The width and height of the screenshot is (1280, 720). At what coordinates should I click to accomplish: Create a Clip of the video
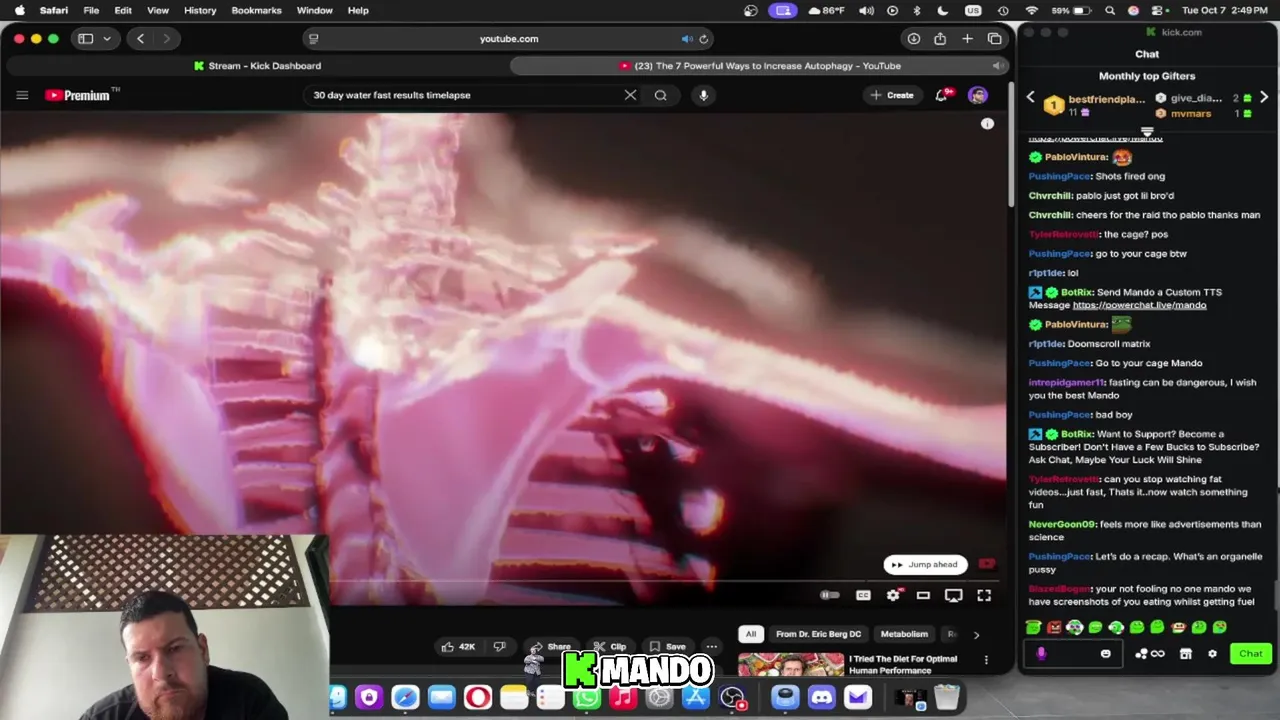pyautogui.click(x=609, y=647)
